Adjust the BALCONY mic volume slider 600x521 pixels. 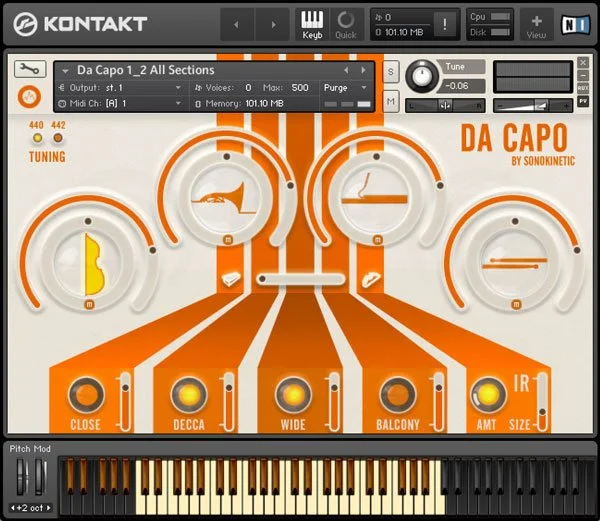(439, 402)
